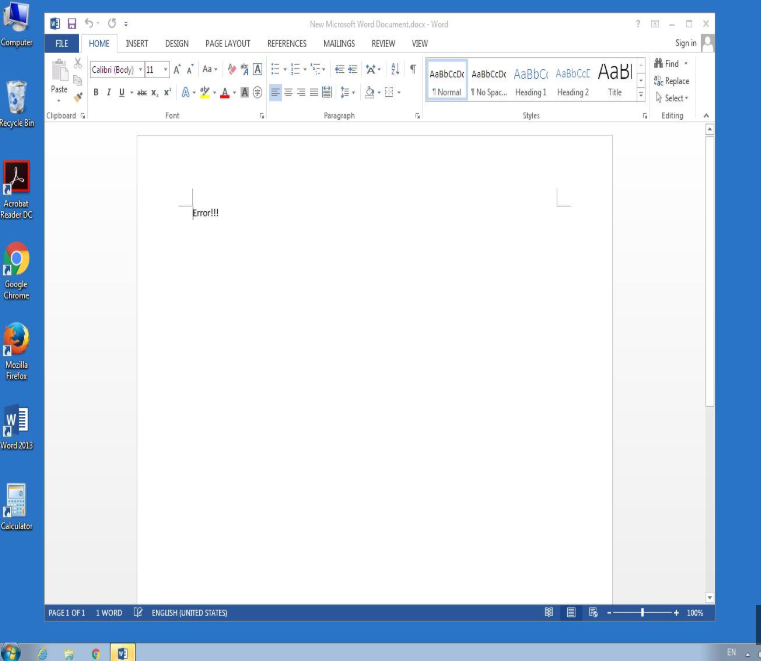Center align the paragraph
The width and height of the screenshot is (761, 661).
(288, 92)
